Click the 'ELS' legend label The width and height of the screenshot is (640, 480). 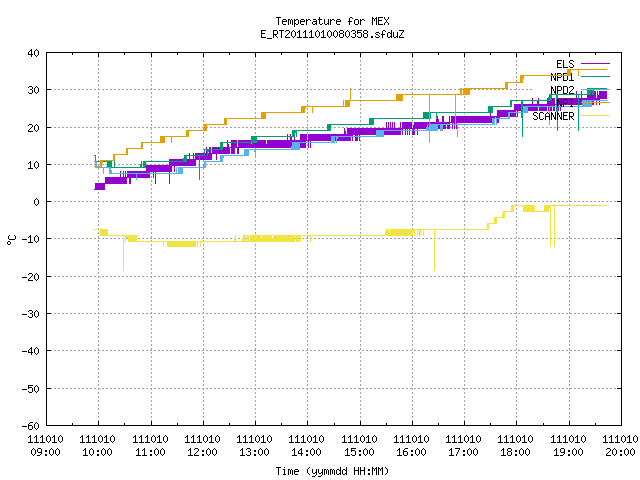(x=565, y=64)
